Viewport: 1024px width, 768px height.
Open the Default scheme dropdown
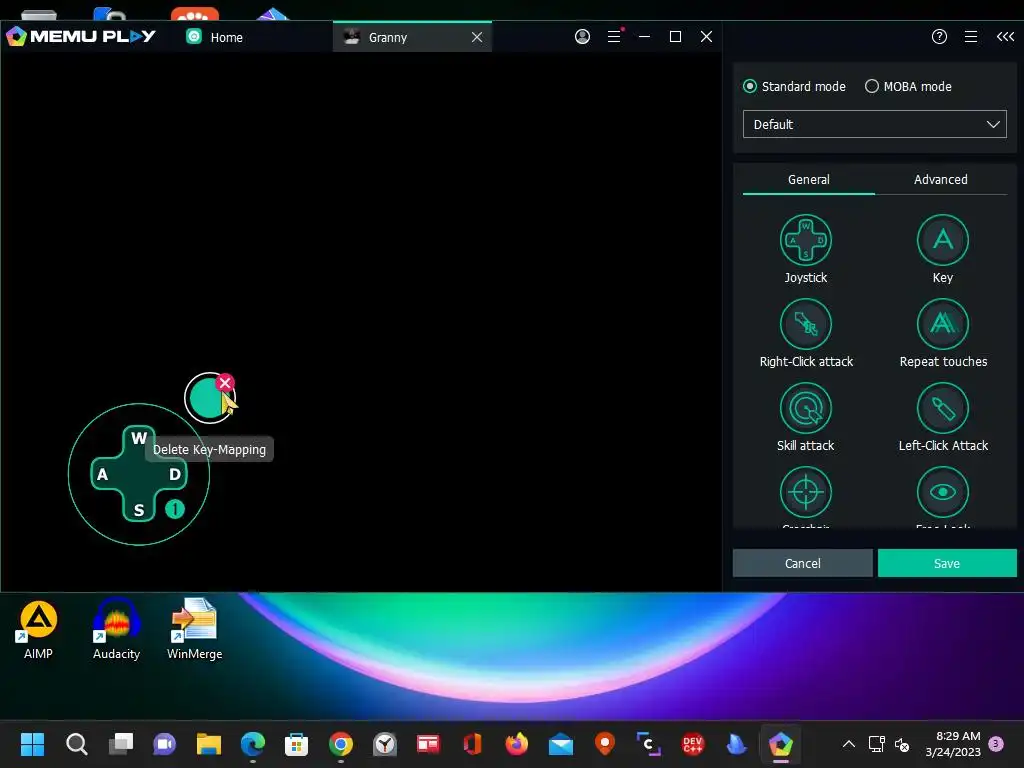click(x=874, y=124)
